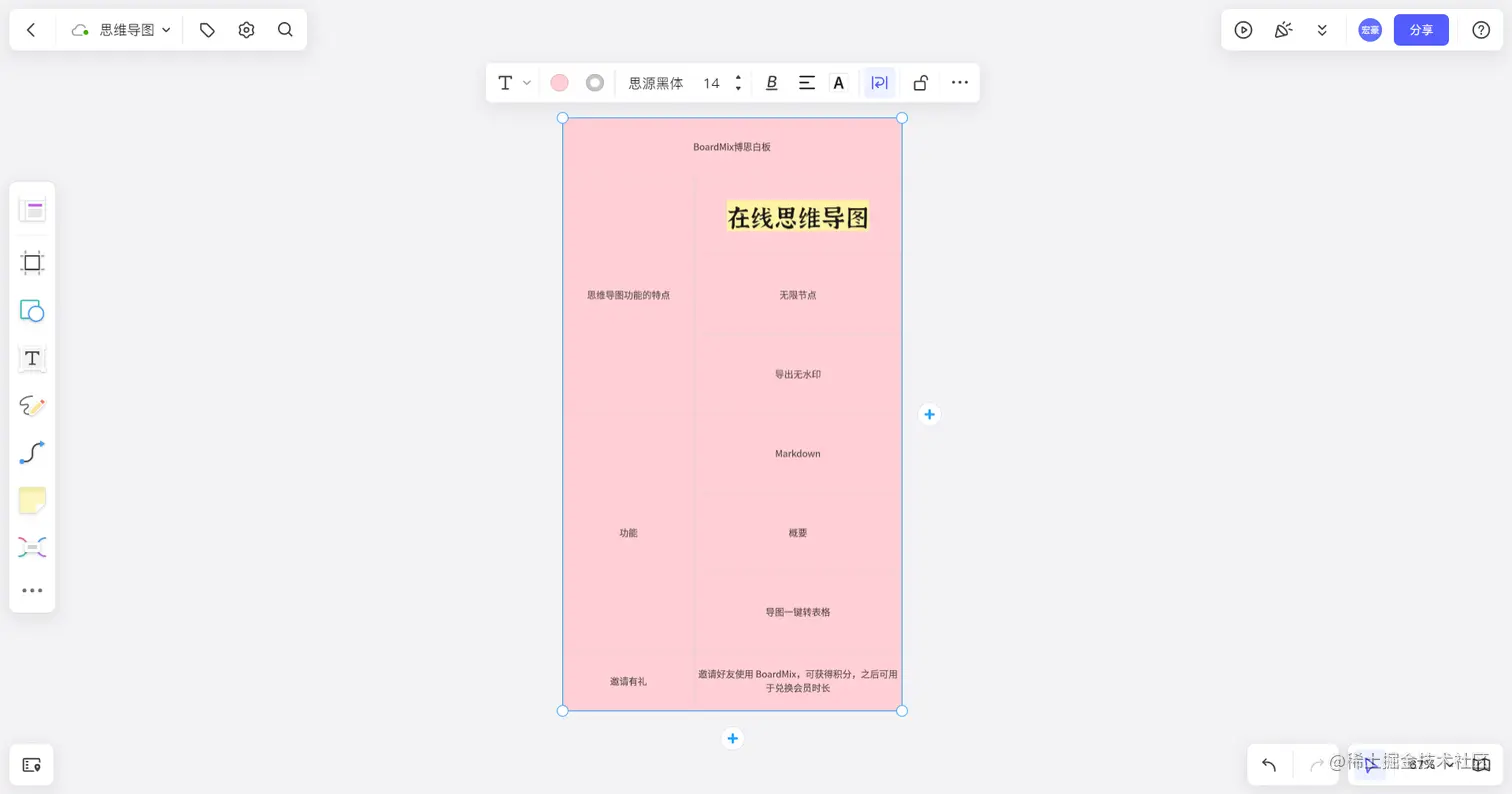The image size is (1512, 794).
Task: Open more tools ellipsis in left sidebar
Action: pos(32,590)
